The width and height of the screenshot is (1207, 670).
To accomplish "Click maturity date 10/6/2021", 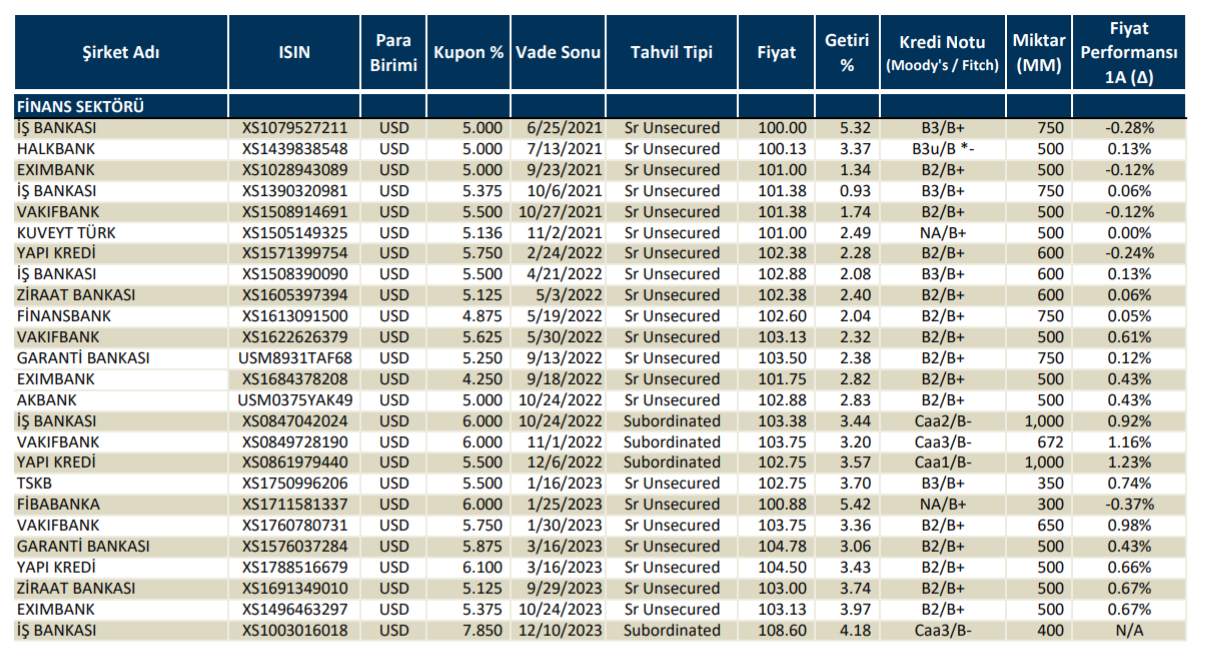I will tap(565, 191).
